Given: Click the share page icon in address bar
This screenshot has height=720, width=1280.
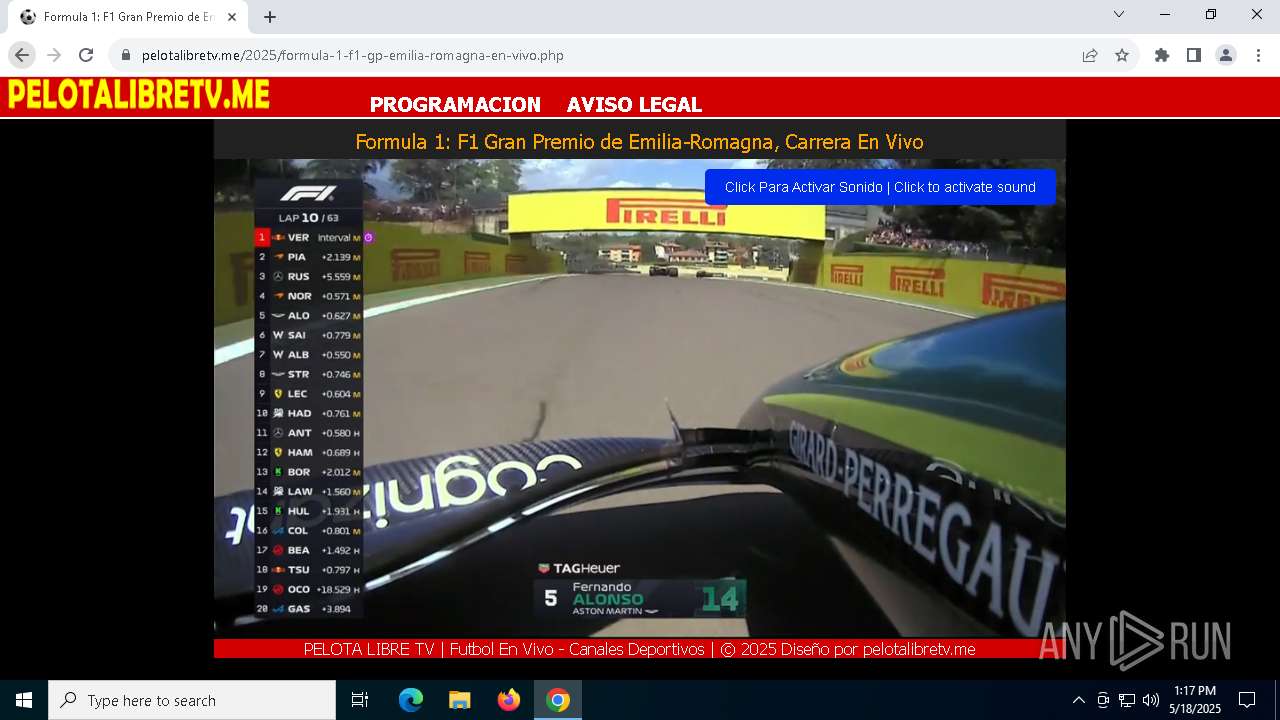Looking at the screenshot, I should tap(1090, 55).
